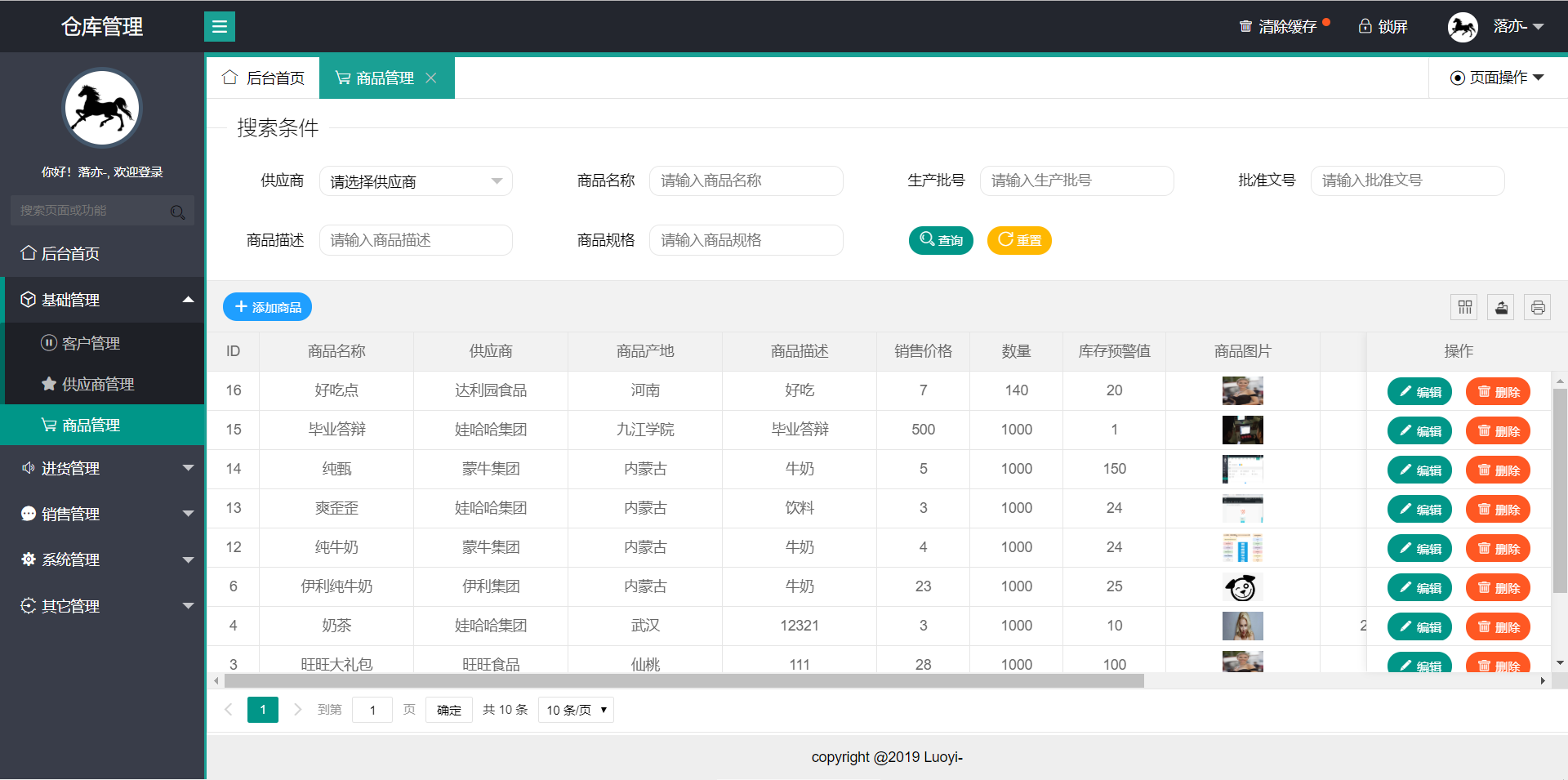Open the 页面操作 dropdown
This screenshot has height=780, width=1568.
point(1498,78)
